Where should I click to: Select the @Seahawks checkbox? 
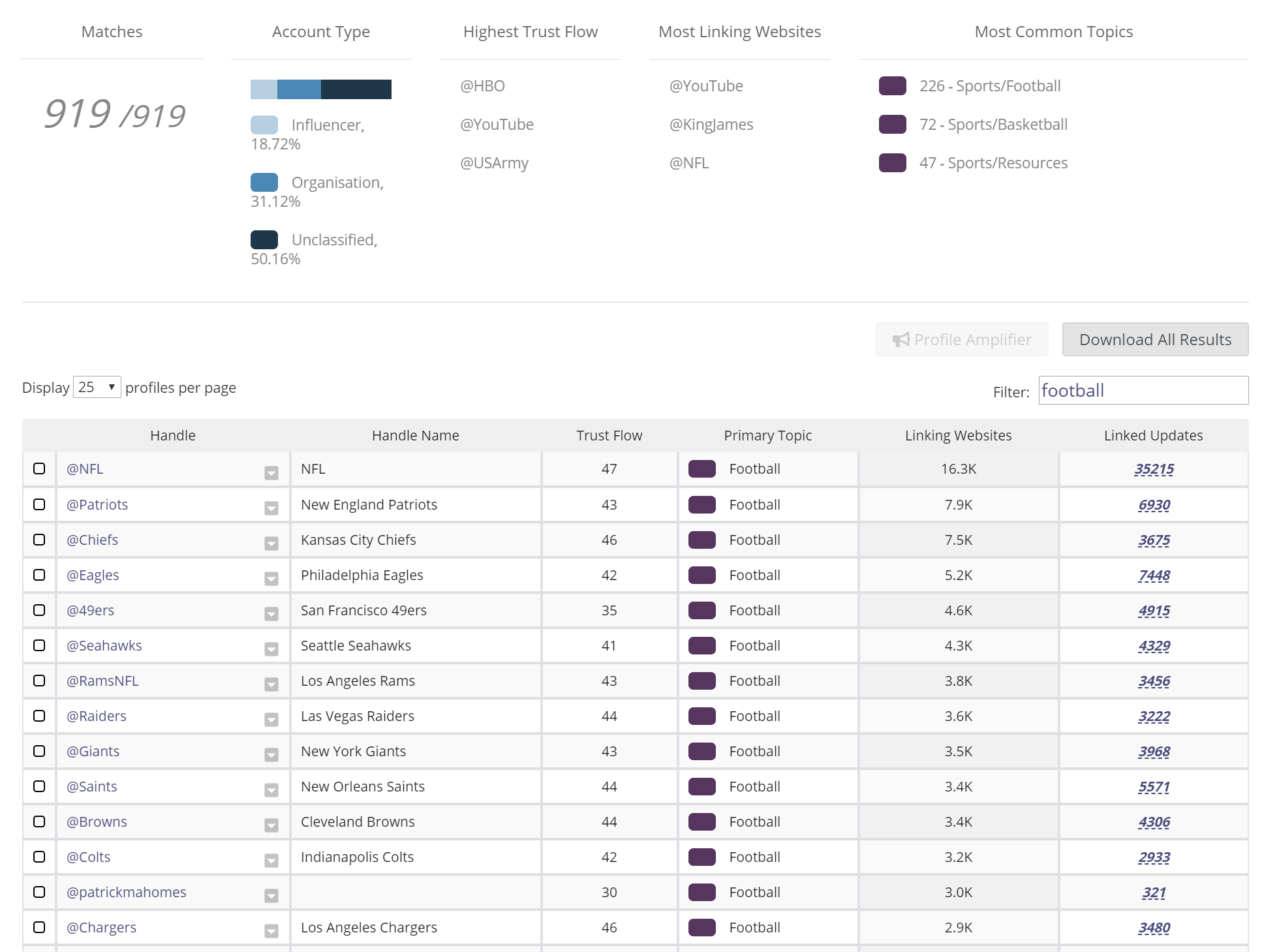pyautogui.click(x=39, y=645)
